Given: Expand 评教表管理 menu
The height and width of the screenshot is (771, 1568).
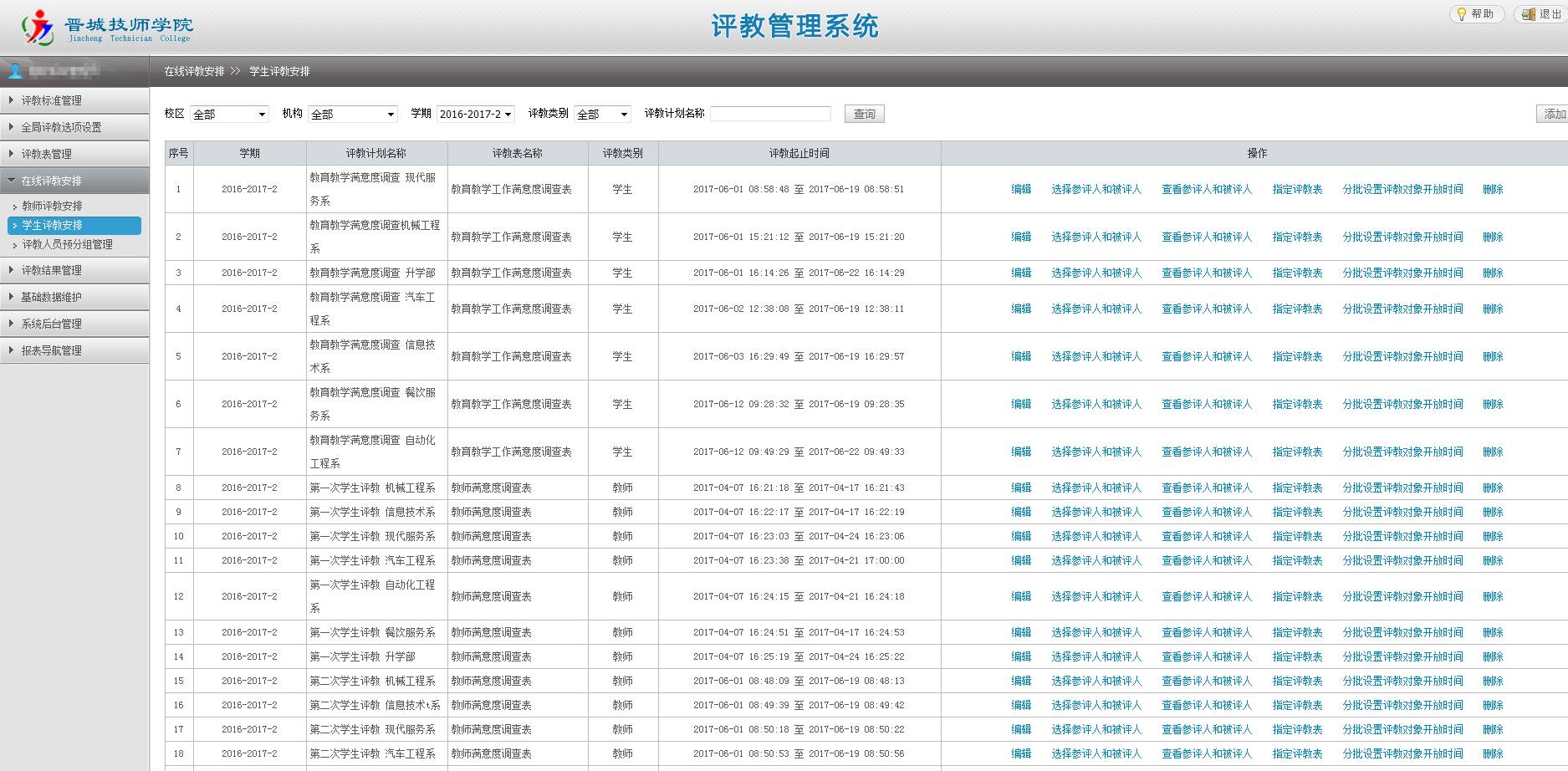Looking at the screenshot, I should click(74, 154).
